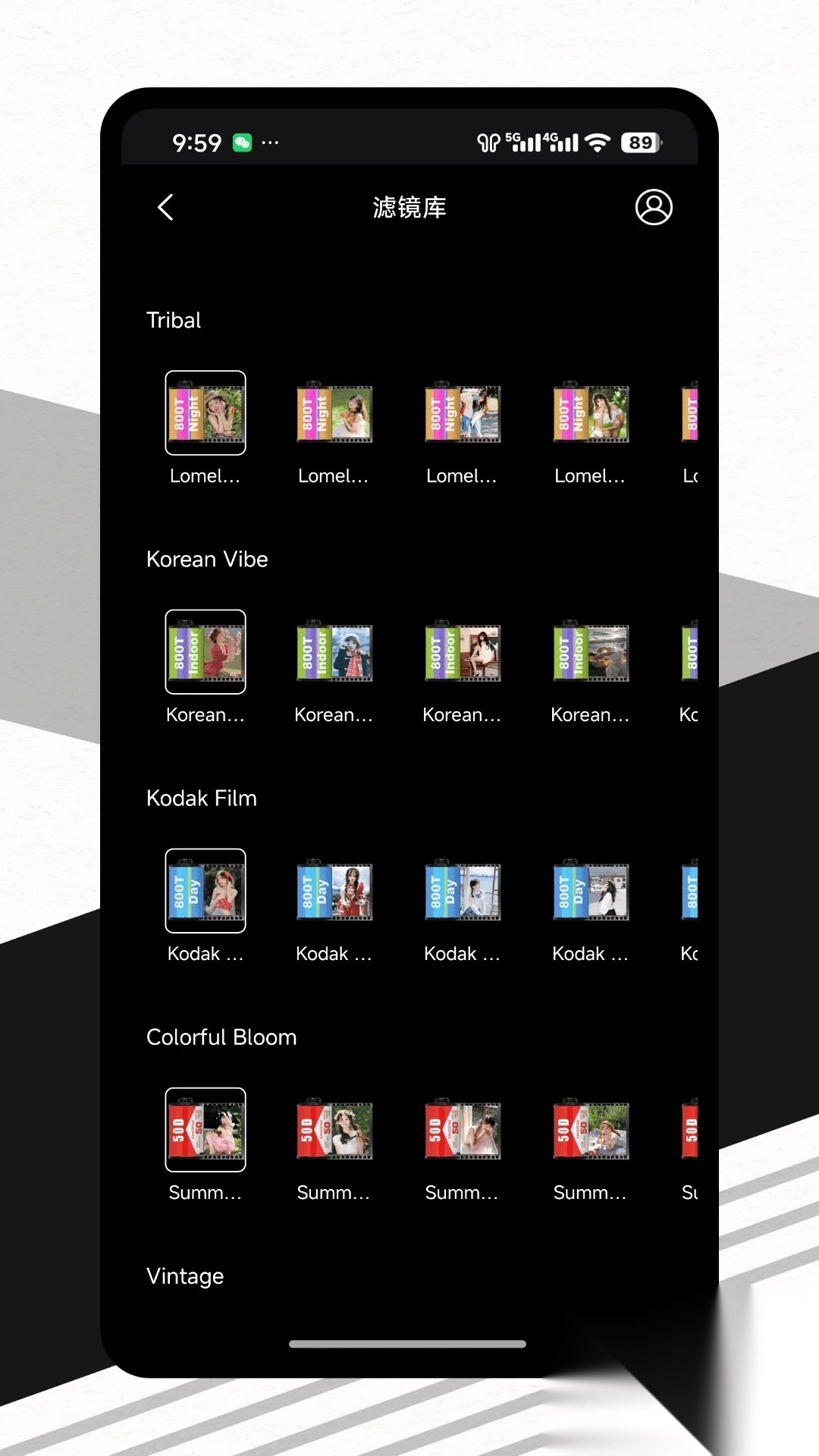Tap the WeChat notification icon in status bar
Screen dimensions: 819x1456
242,143
